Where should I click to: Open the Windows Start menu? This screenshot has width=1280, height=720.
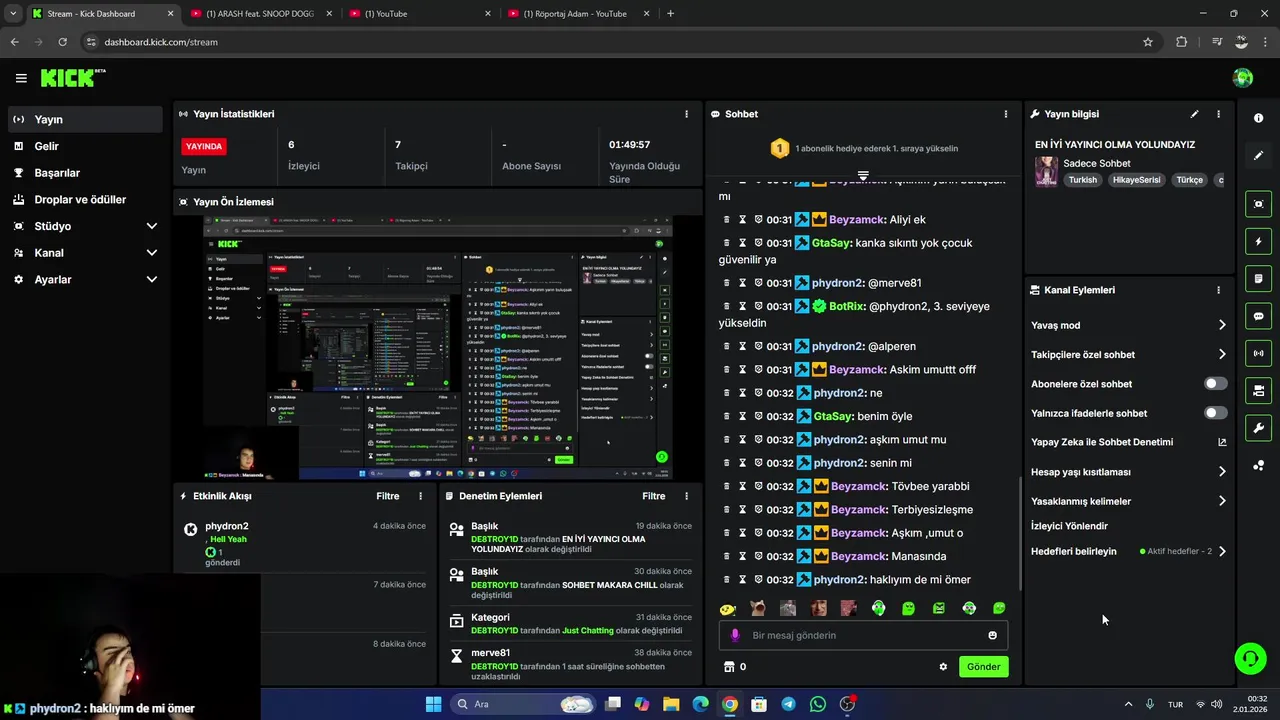(x=433, y=704)
